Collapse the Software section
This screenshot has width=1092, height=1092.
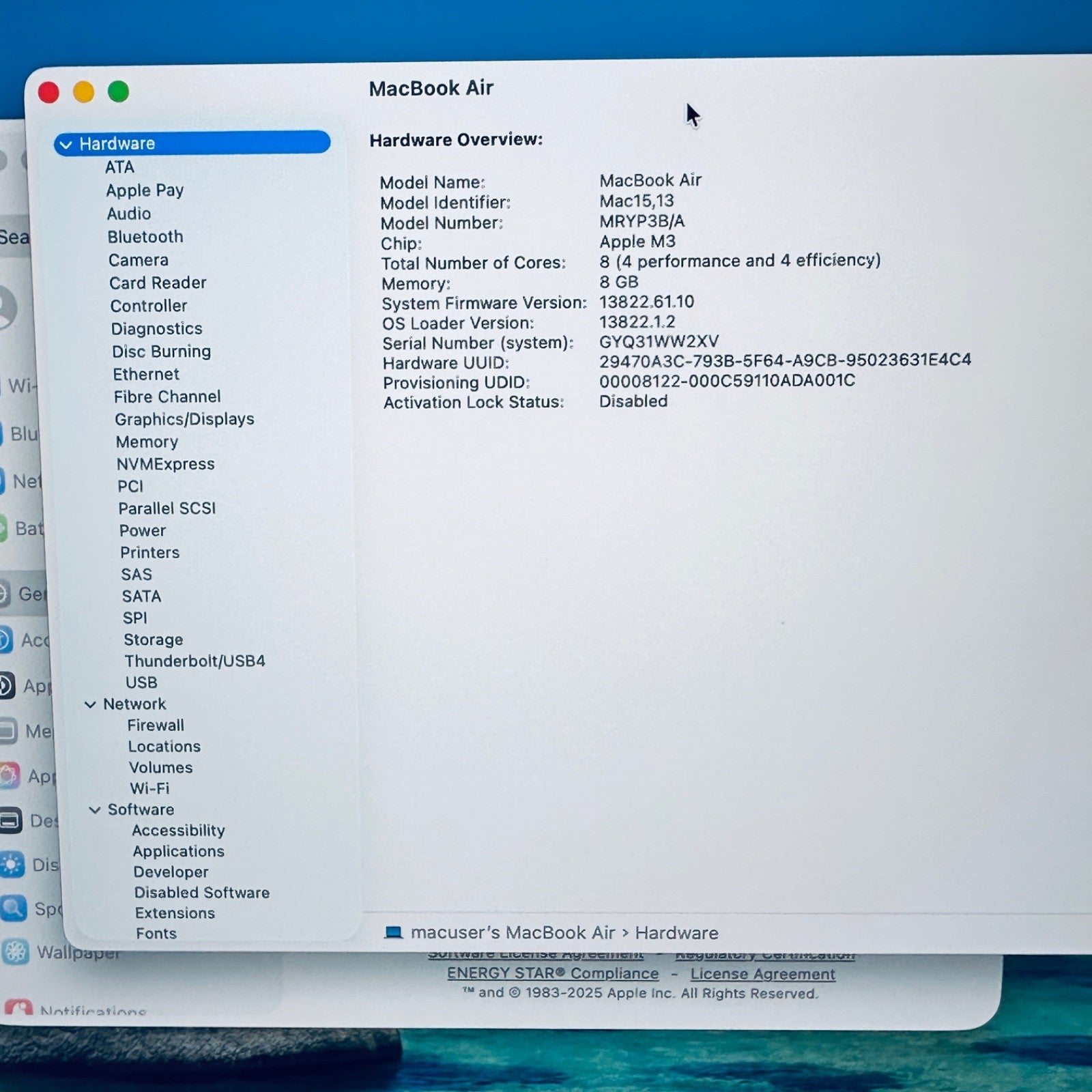click(x=95, y=809)
